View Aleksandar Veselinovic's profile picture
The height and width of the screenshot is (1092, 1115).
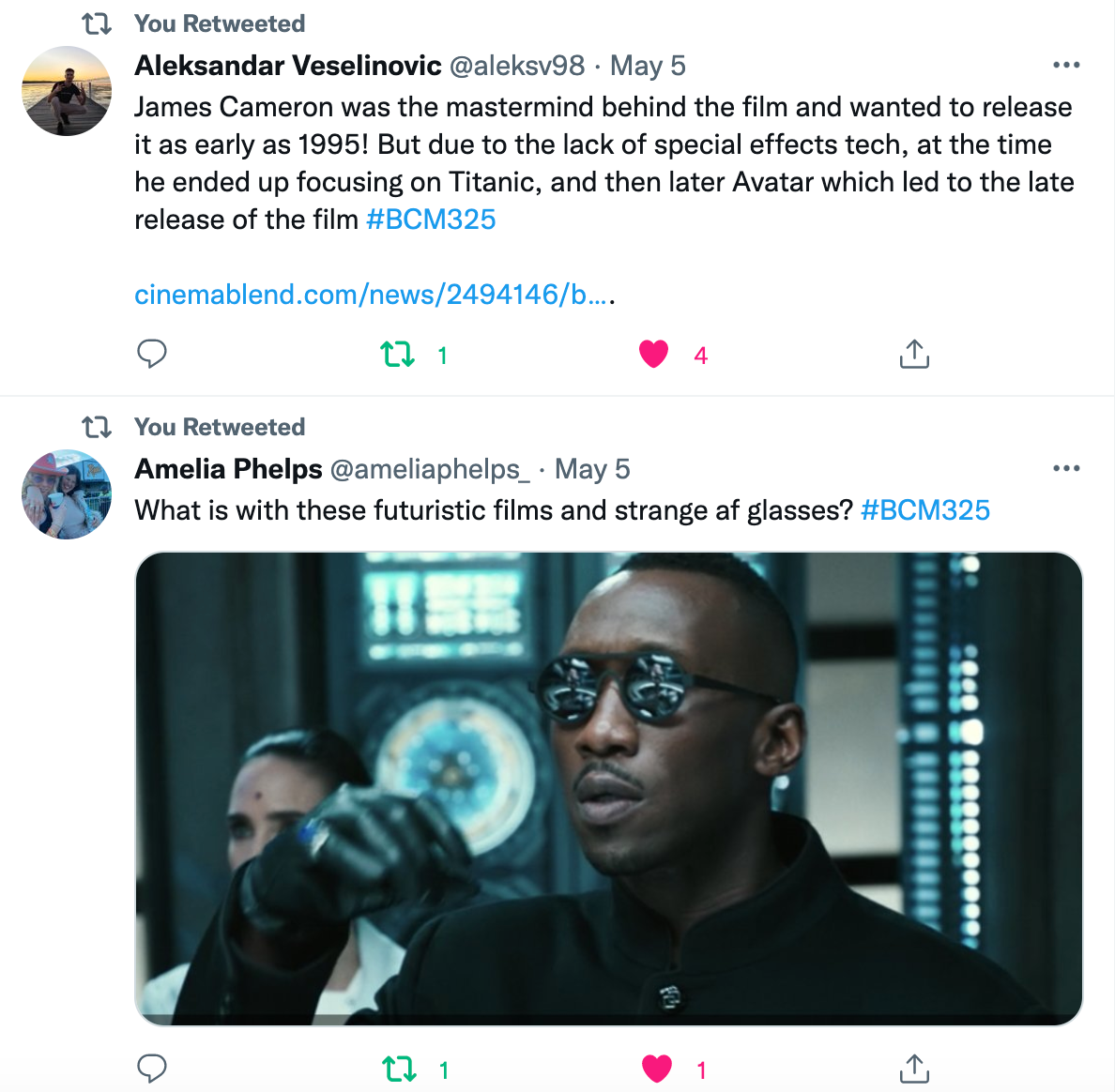[67, 91]
